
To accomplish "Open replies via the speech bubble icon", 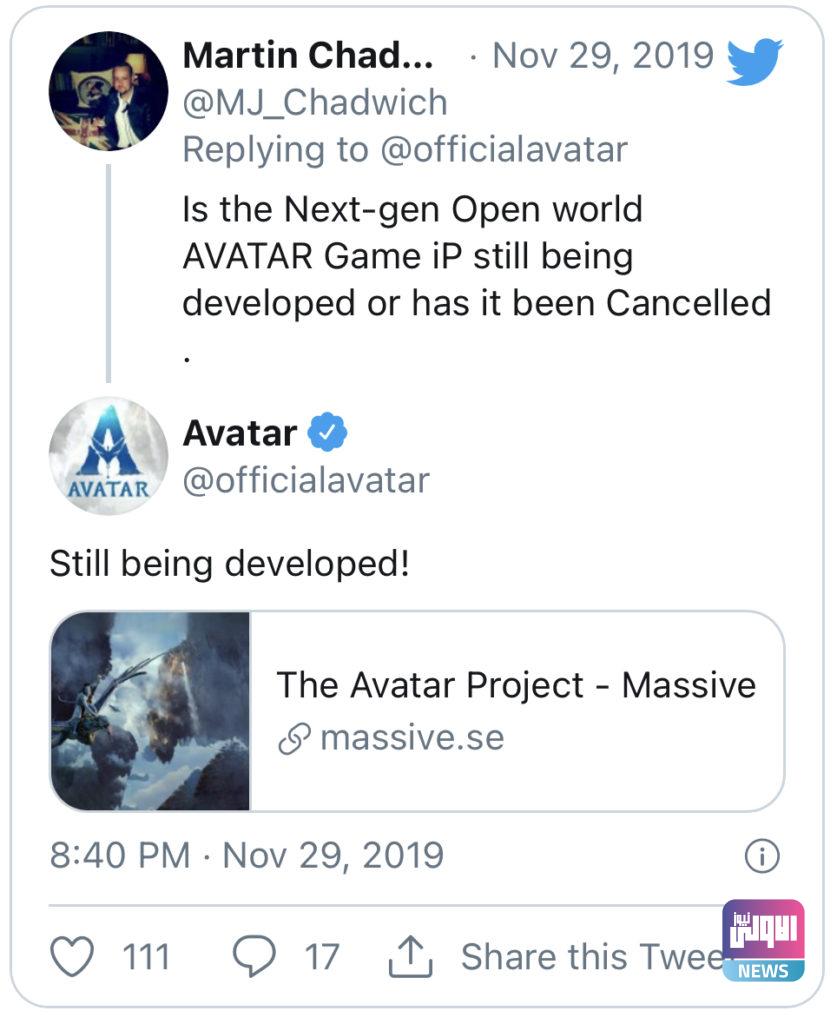I will pos(257,956).
